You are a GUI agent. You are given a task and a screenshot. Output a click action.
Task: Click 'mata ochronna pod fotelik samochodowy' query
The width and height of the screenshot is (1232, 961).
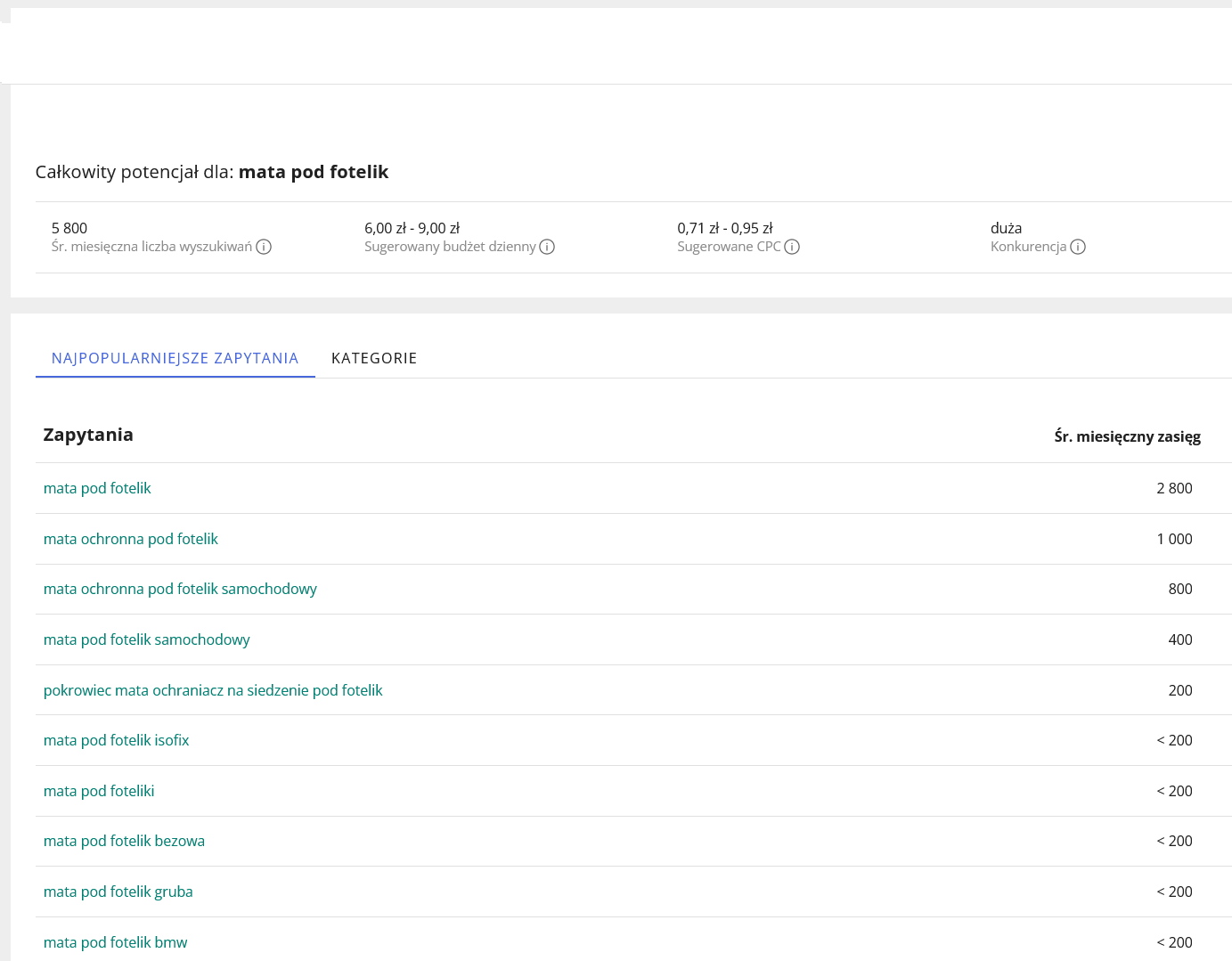180,589
